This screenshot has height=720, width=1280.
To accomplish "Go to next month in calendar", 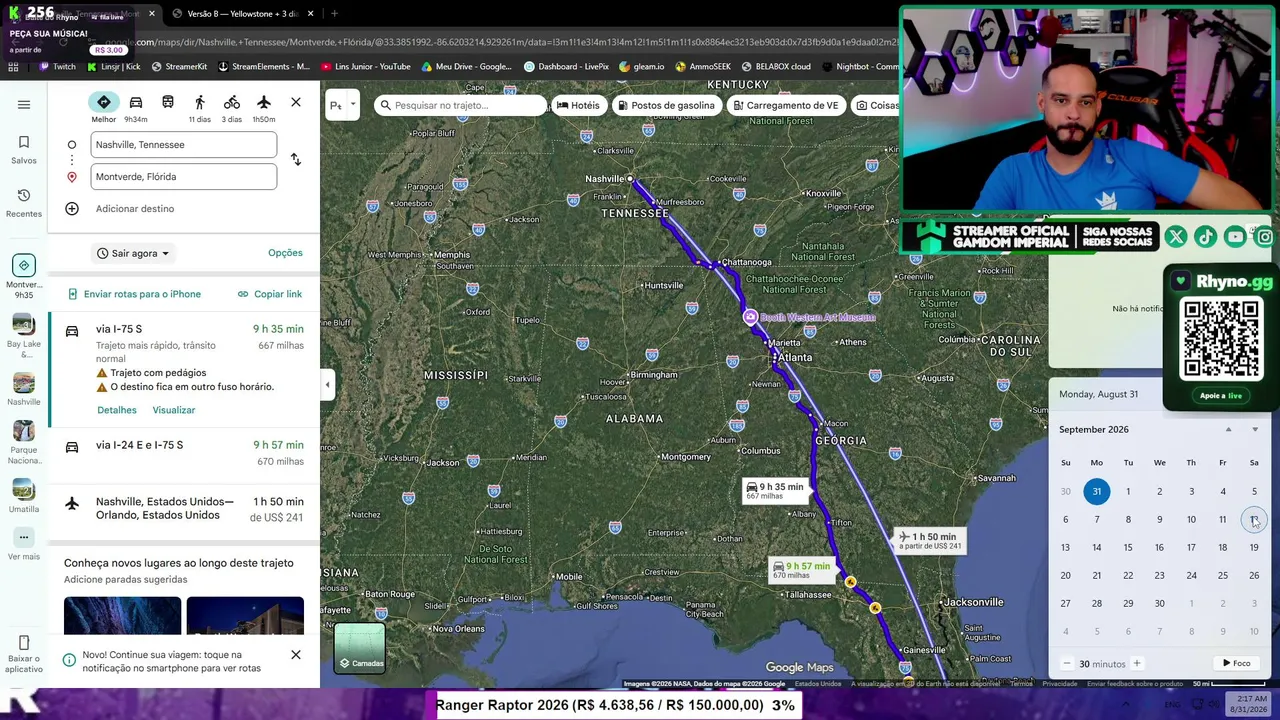I will pos(1255,430).
